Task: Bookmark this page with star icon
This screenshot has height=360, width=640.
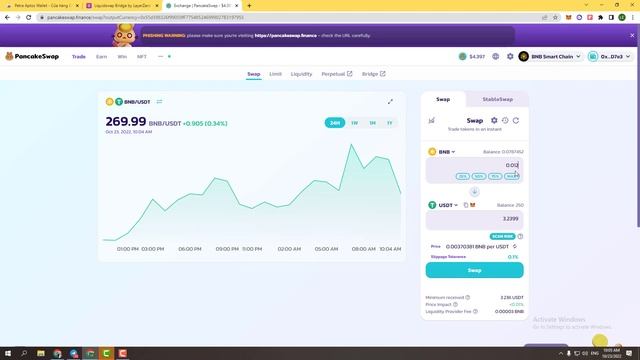Action: 555,18
